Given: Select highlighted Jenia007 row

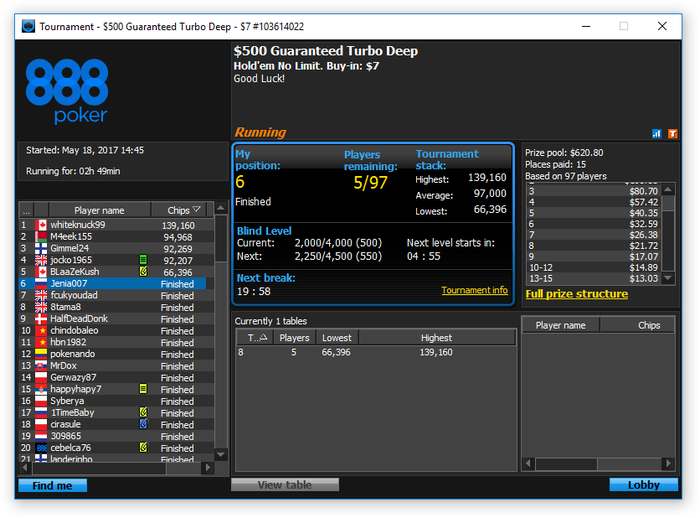Looking at the screenshot, I should pos(112,284).
